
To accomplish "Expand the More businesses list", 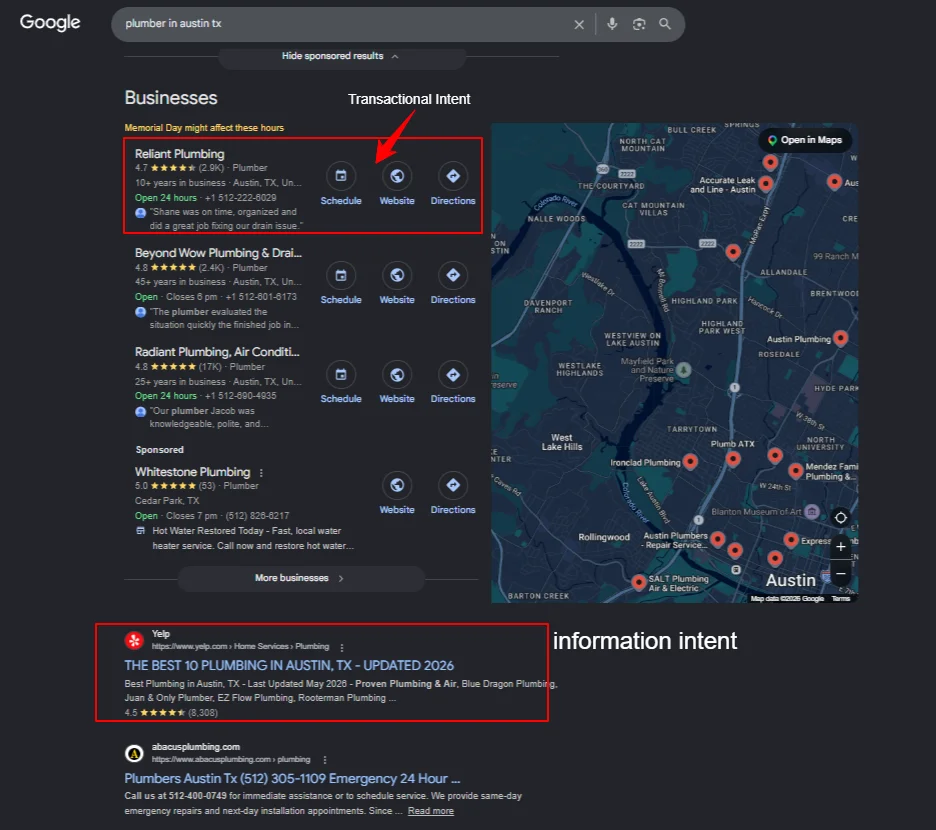I will pyautogui.click(x=300, y=578).
